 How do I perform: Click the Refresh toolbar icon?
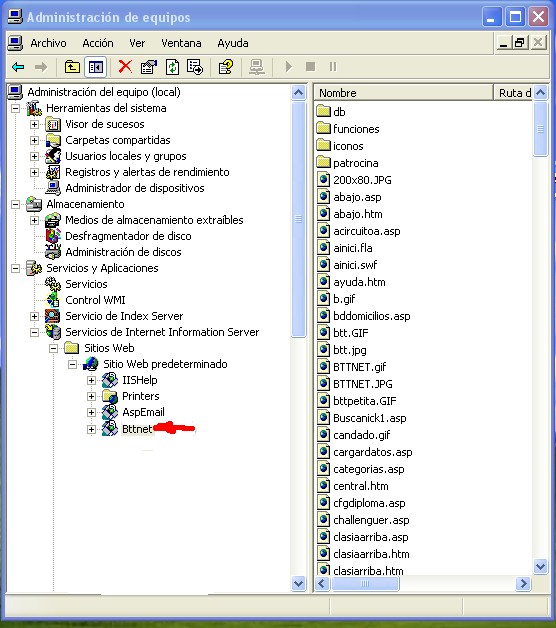(x=172, y=67)
